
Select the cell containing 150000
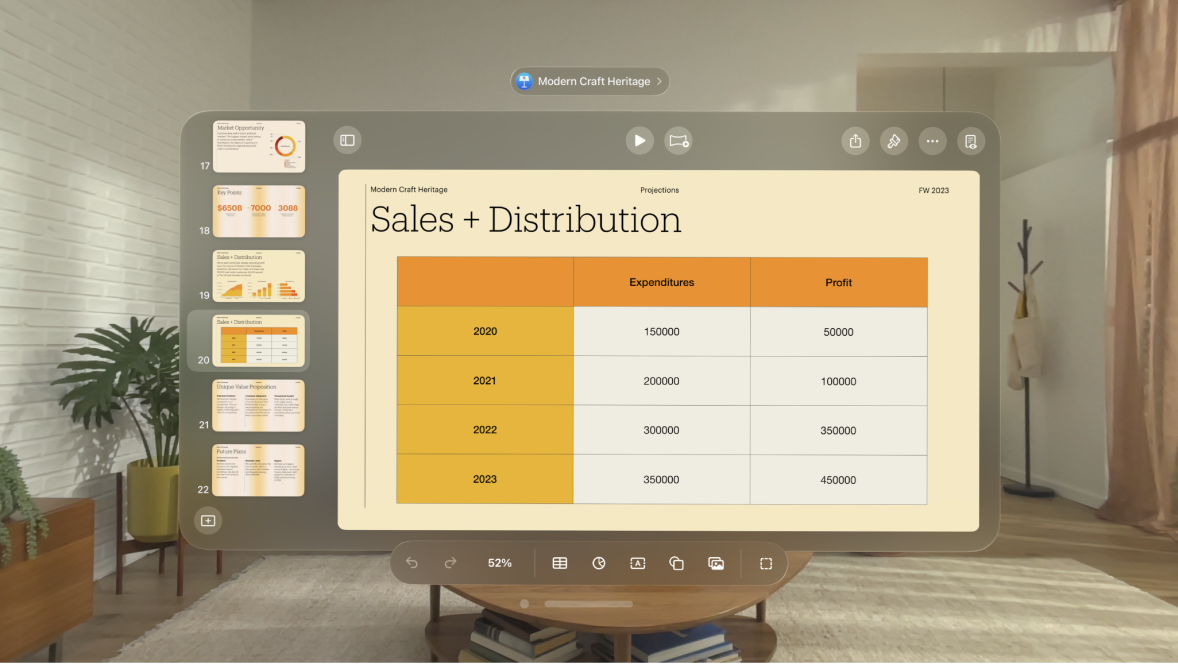click(x=662, y=331)
